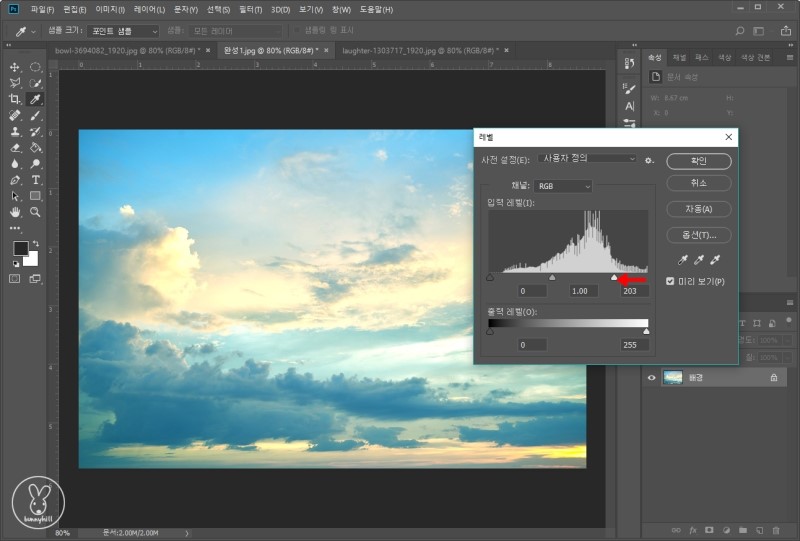Open the Levels preset gear options
Viewport: 800px width, 541px height.
pyautogui.click(x=649, y=159)
